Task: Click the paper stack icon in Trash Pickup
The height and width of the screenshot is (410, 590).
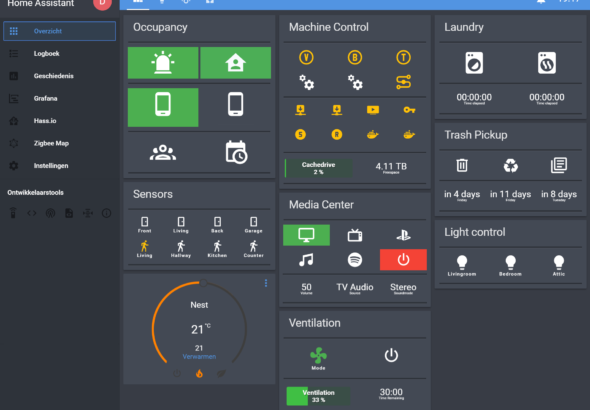Action: 559,165
